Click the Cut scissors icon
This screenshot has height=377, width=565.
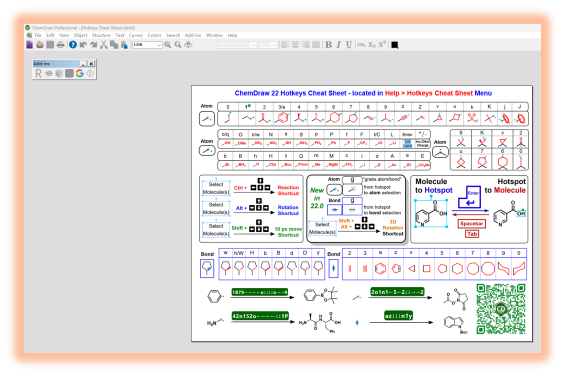coord(104,45)
